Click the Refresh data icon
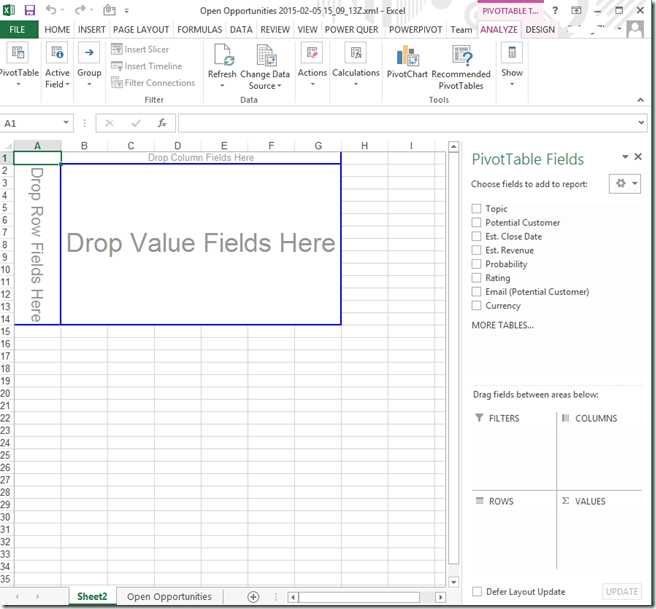Image resolution: width=656 pixels, height=609 pixels. pyautogui.click(x=223, y=55)
